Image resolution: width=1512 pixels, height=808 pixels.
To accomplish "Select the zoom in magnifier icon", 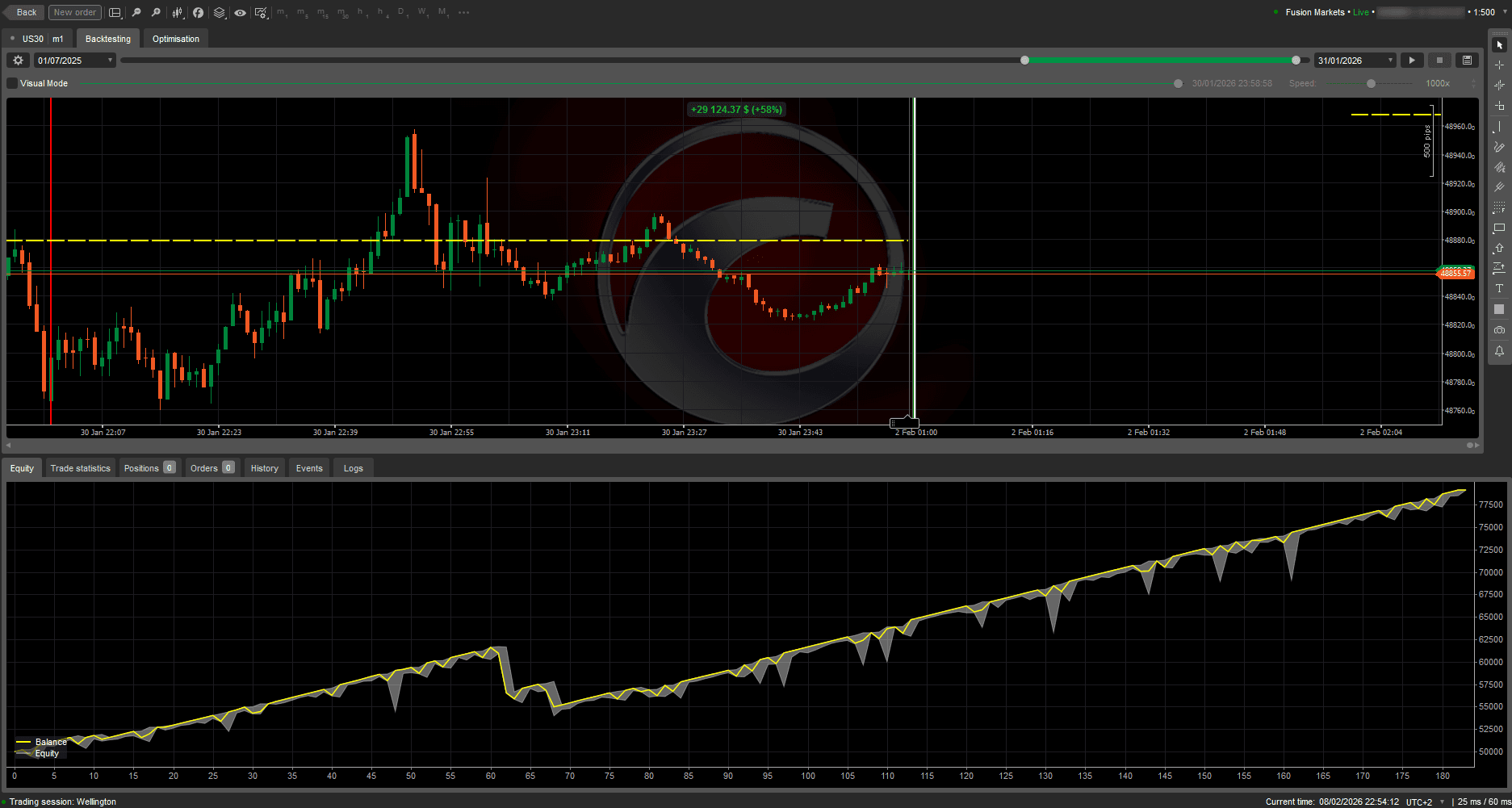I will point(155,12).
